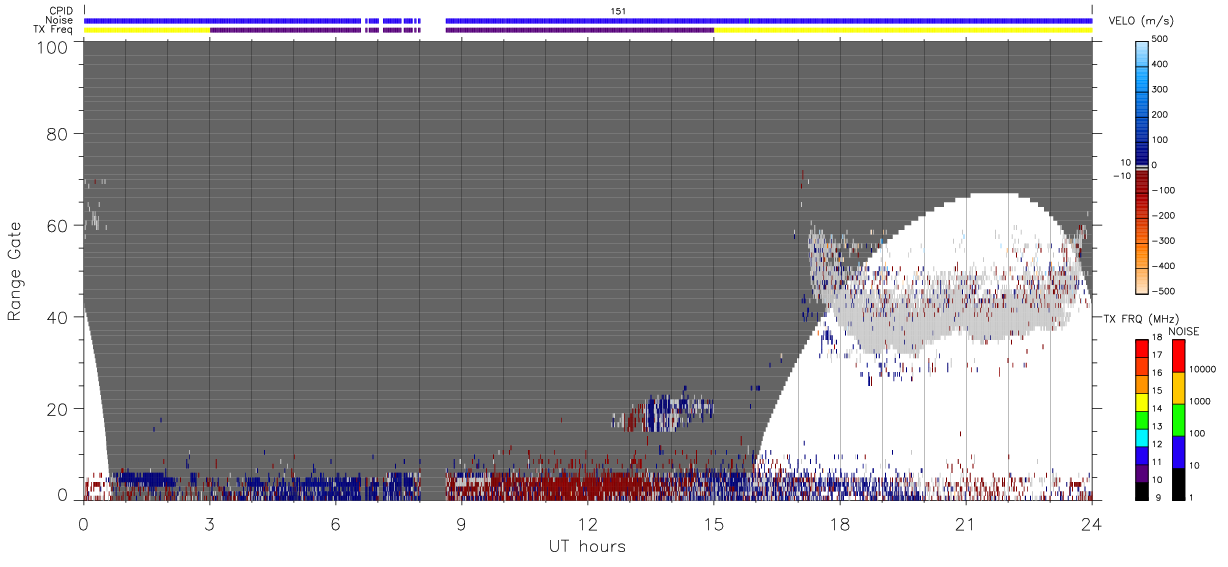Select the 21 tick on UT hours axis
1228x567 pixels.
point(965,524)
